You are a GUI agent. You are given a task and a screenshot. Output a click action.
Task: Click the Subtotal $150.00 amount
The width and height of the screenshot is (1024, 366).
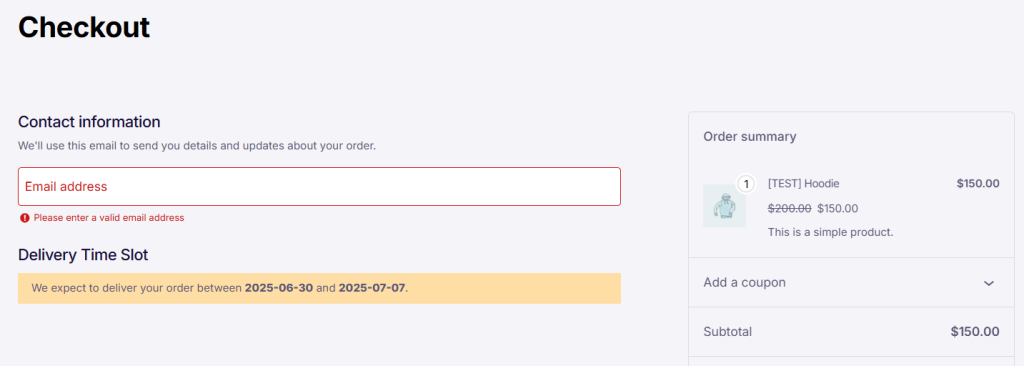point(975,331)
